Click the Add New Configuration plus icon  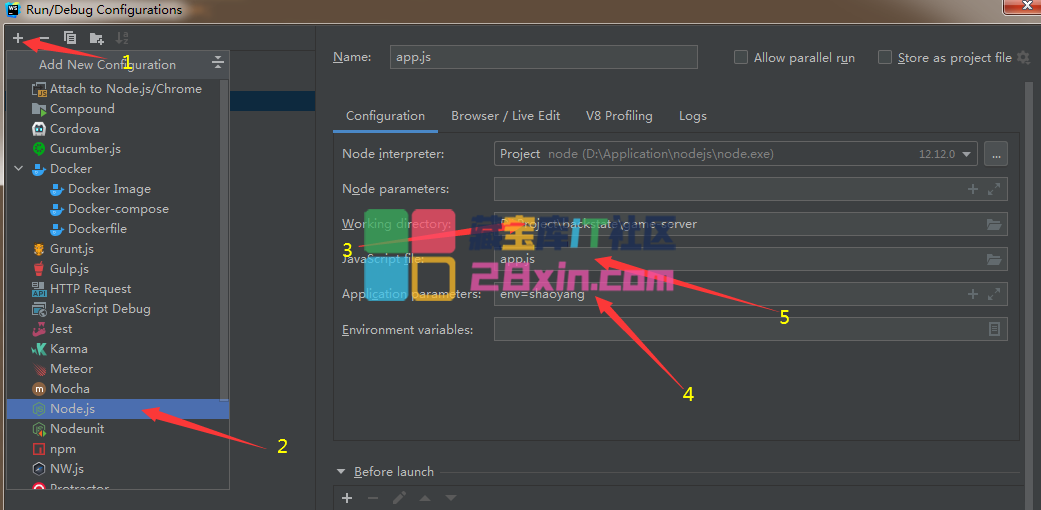click(18, 38)
